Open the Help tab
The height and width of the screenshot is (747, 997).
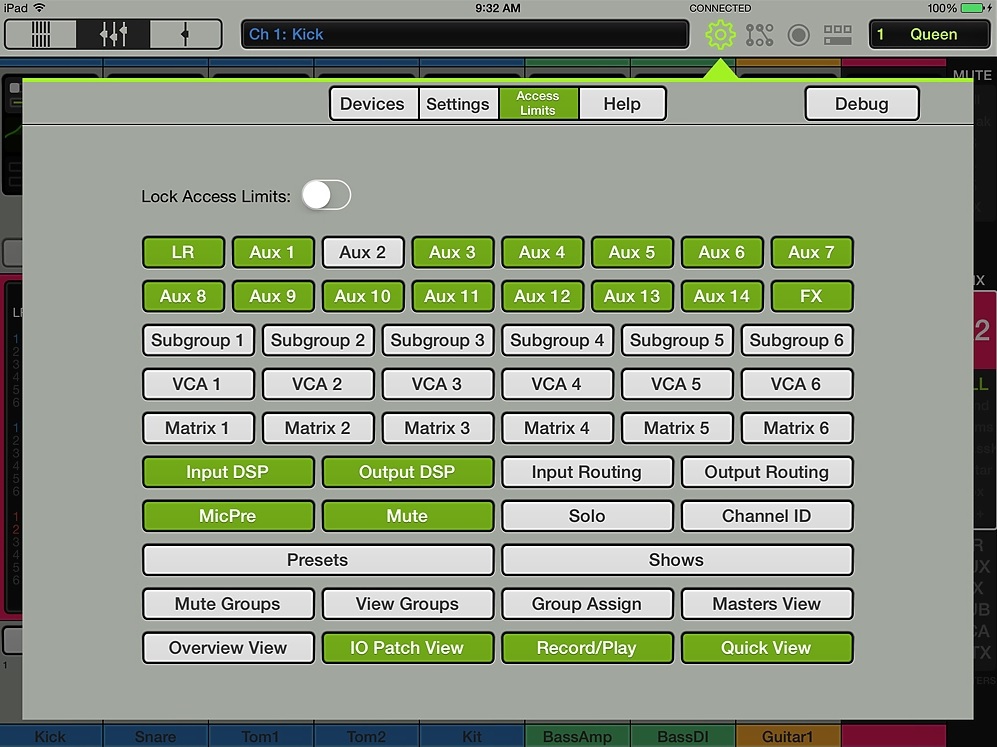tap(622, 104)
